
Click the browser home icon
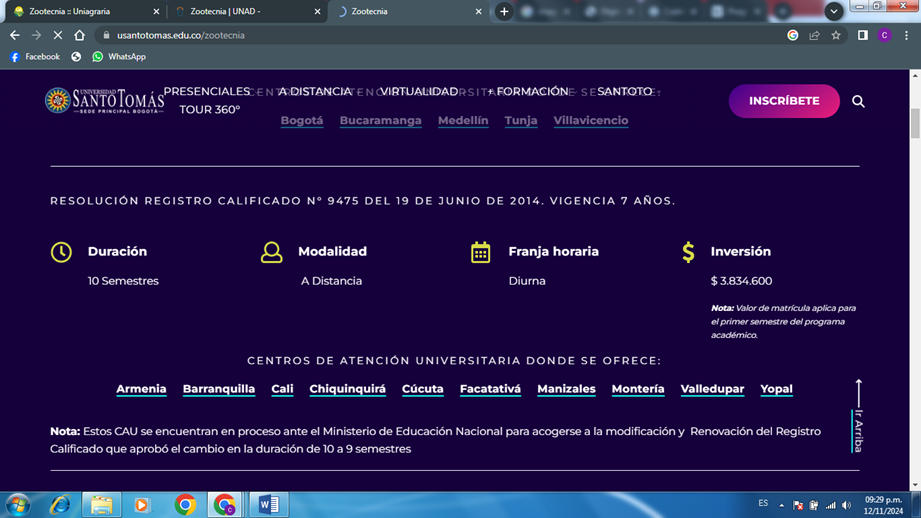click(80, 35)
